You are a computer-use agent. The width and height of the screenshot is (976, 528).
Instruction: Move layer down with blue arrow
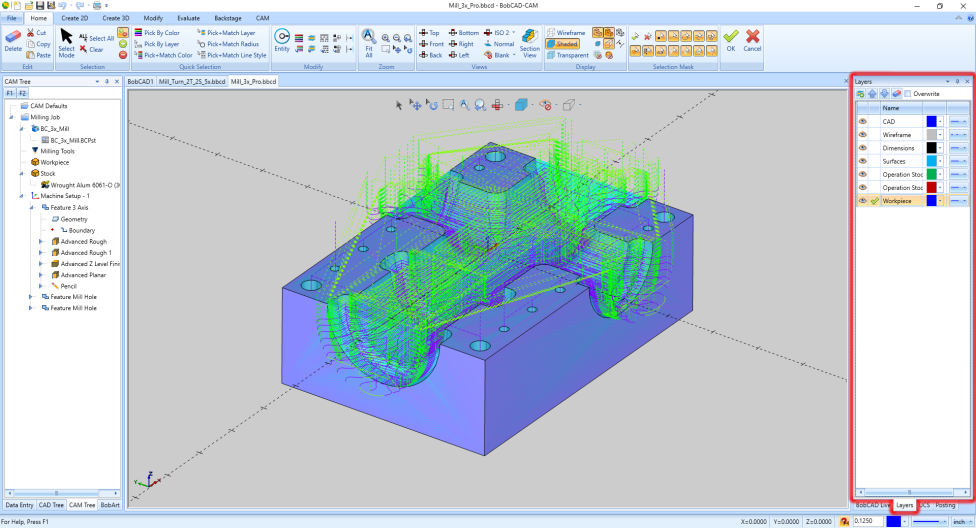[884, 93]
